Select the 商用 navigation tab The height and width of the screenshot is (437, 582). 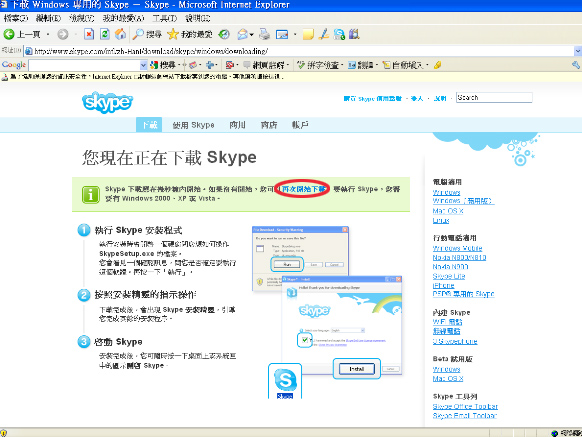click(237, 125)
